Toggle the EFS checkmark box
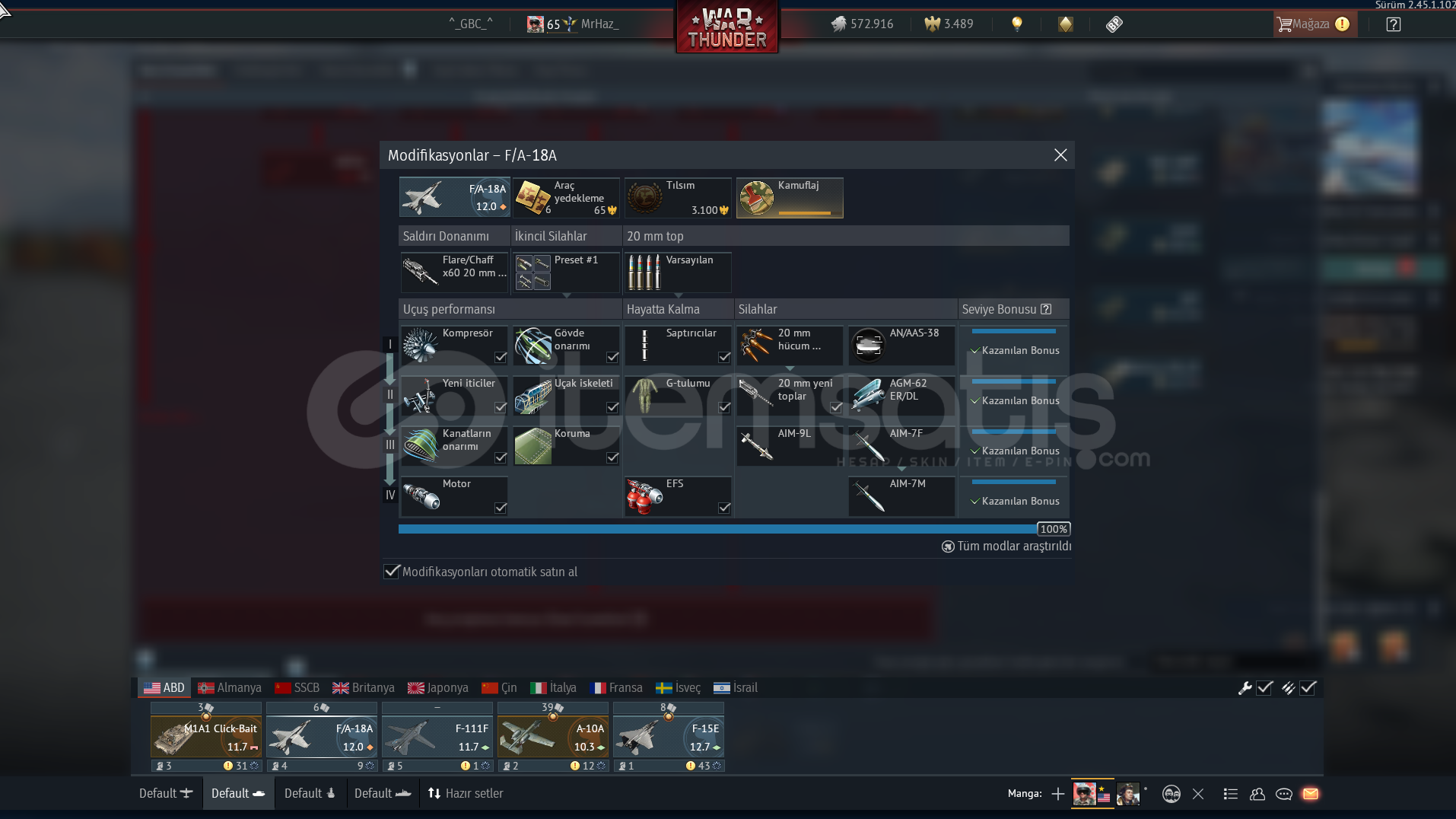1456x819 pixels. coord(724,508)
